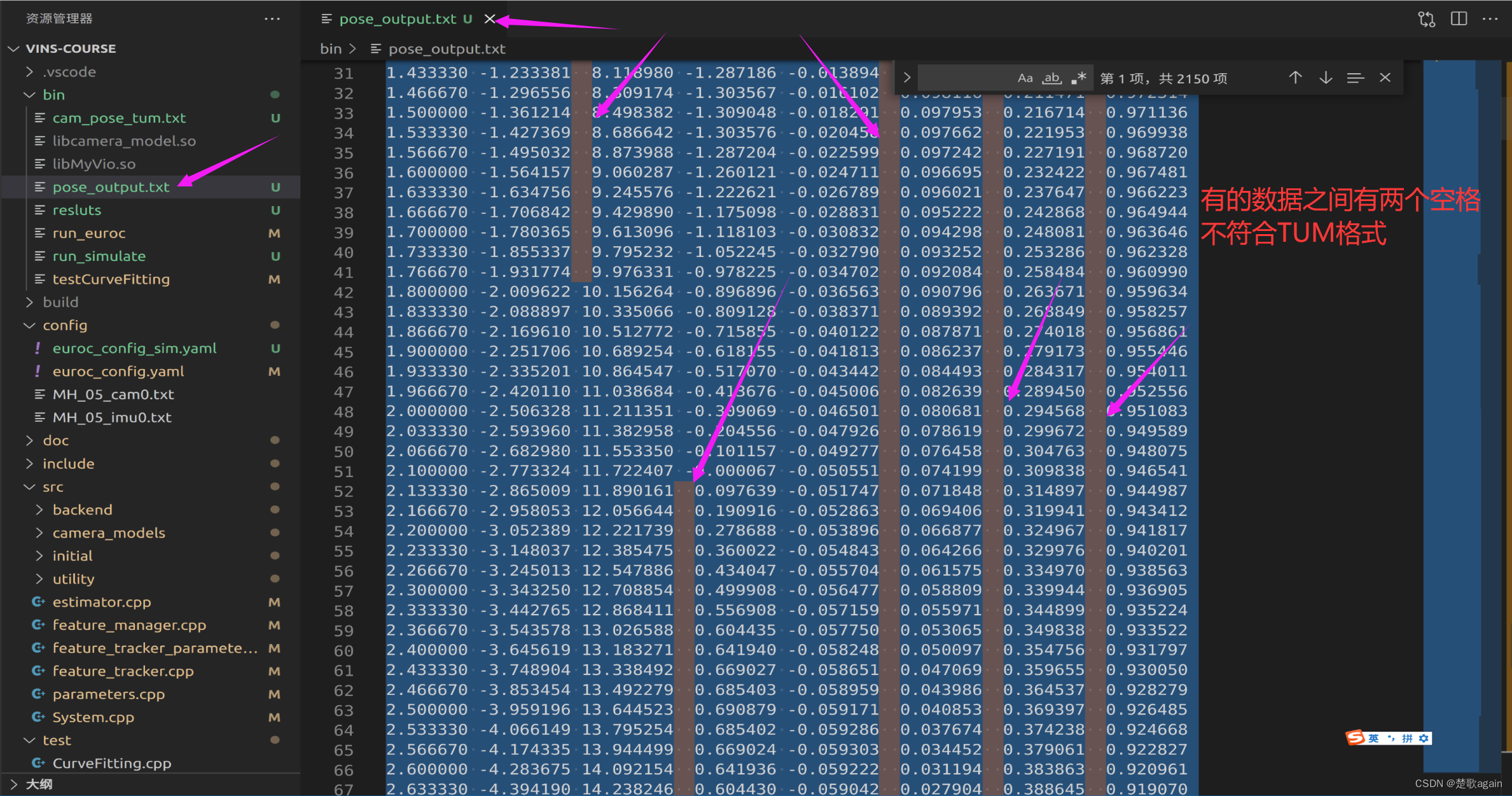
Task: Expand the build folder
Action: 60,302
